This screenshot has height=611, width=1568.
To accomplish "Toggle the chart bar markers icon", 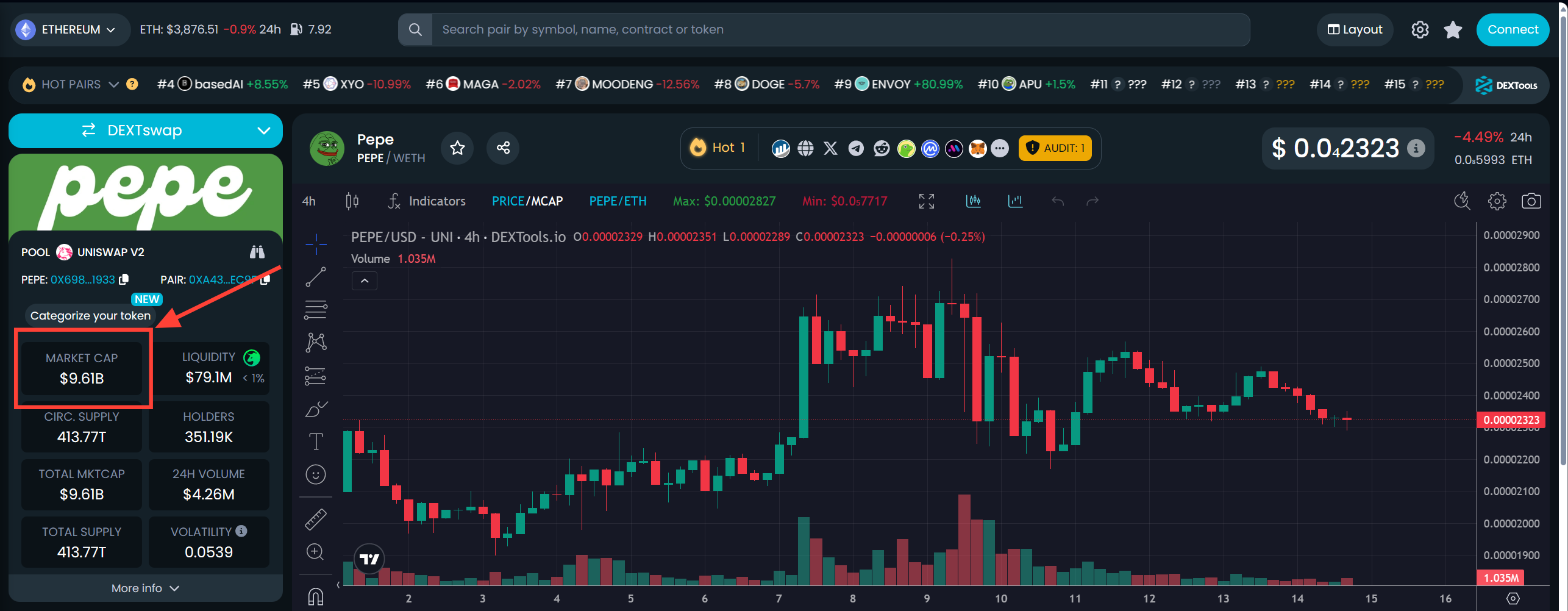I will tap(1016, 201).
